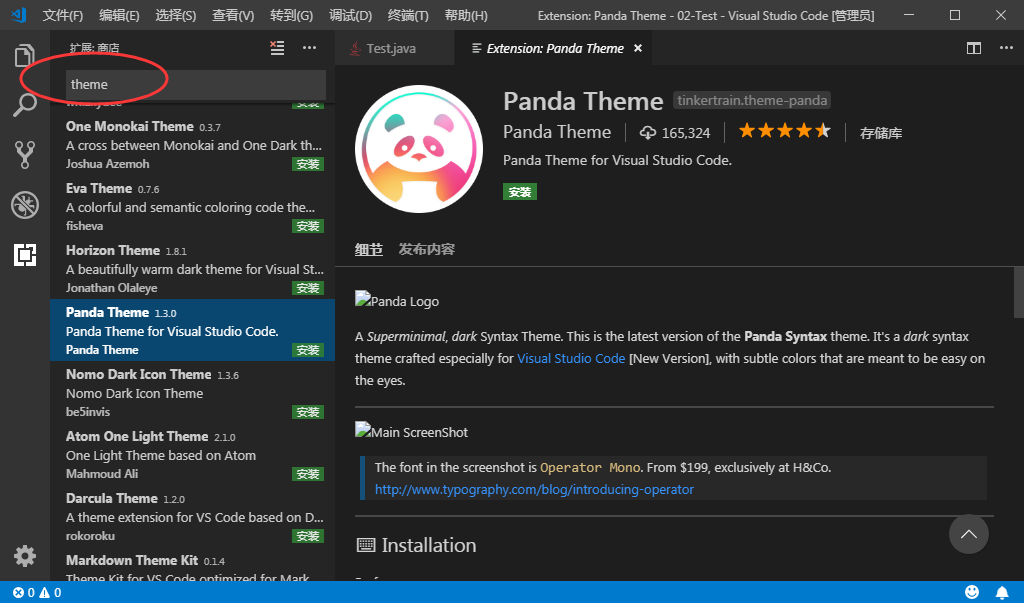Click the warnings count in status bar

point(50,593)
